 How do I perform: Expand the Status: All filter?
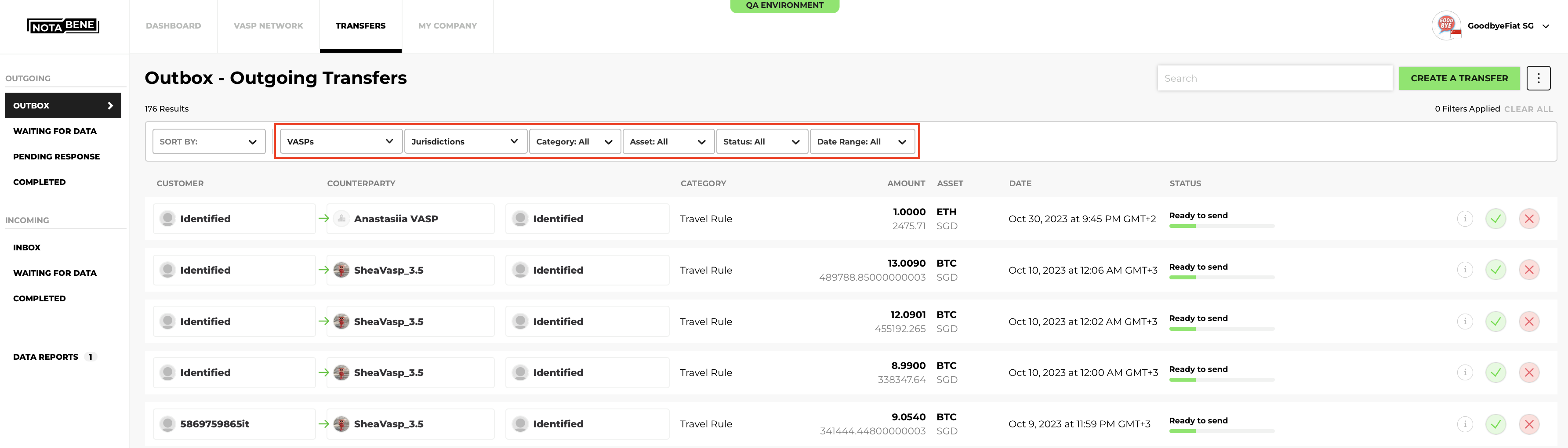(x=762, y=141)
